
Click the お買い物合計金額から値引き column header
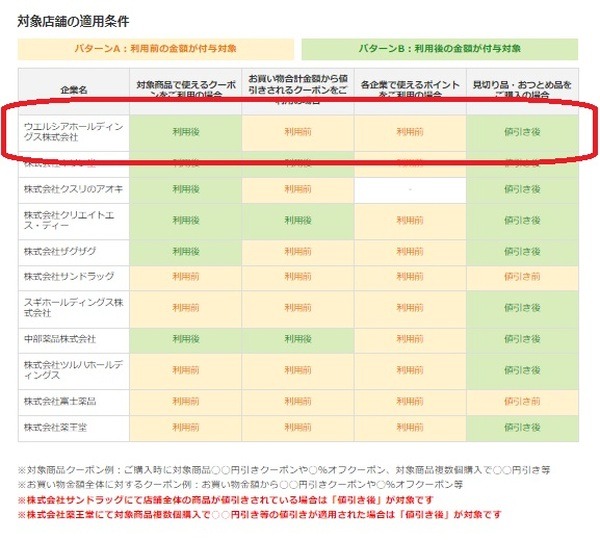pos(298,91)
